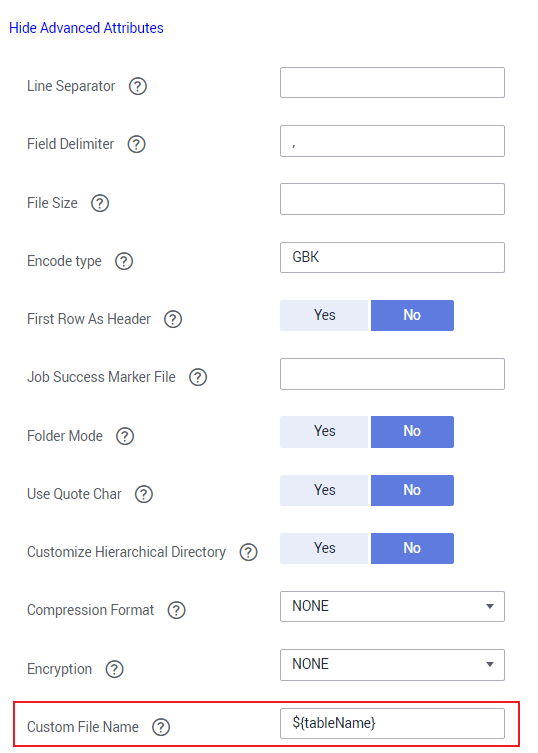Screen dimensions: 538x753
Task: Click the Custom File Name input field
Action: click(x=392, y=723)
